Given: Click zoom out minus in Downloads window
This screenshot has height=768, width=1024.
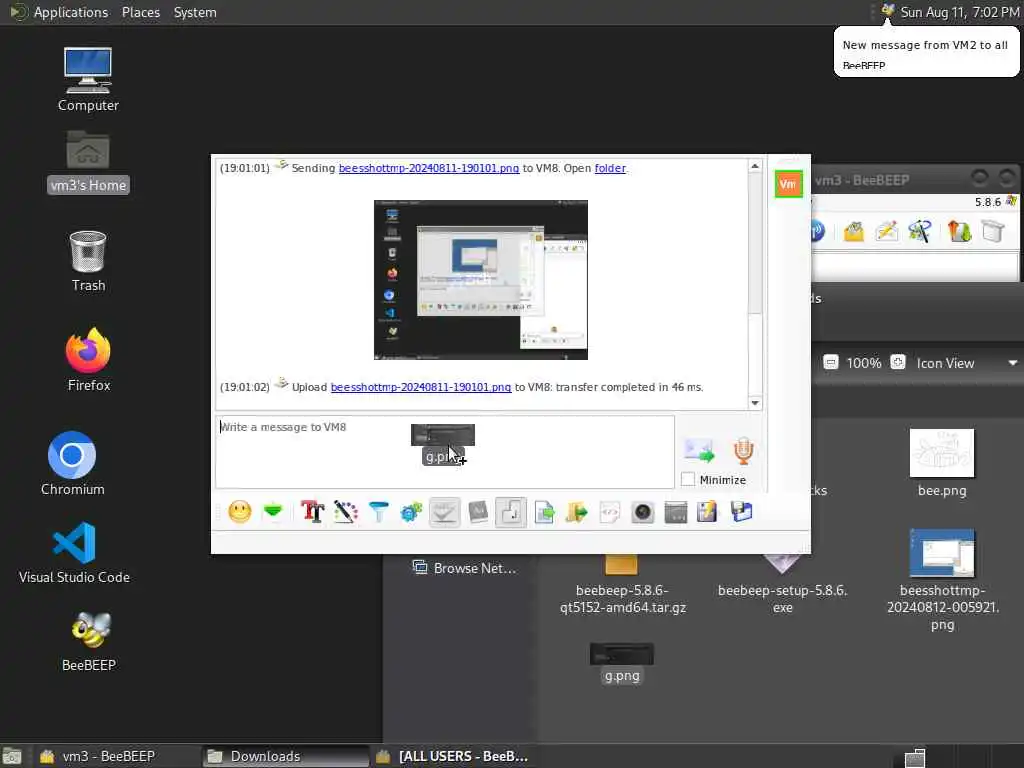Looking at the screenshot, I should [x=830, y=362].
